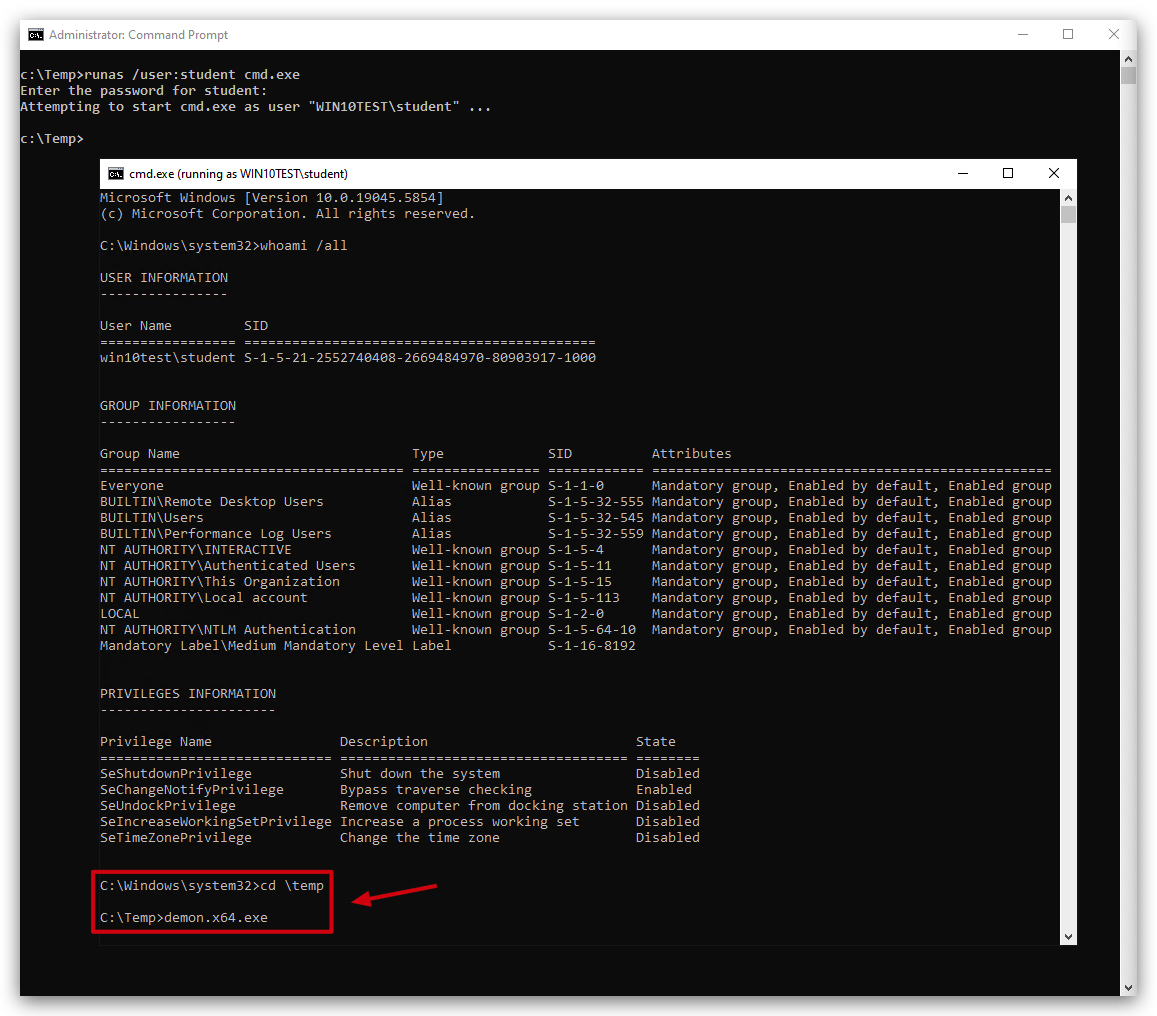The height and width of the screenshot is (1016, 1157).
Task: Click the Windows version line '10.0.19045.5854'
Action: (x=272, y=198)
